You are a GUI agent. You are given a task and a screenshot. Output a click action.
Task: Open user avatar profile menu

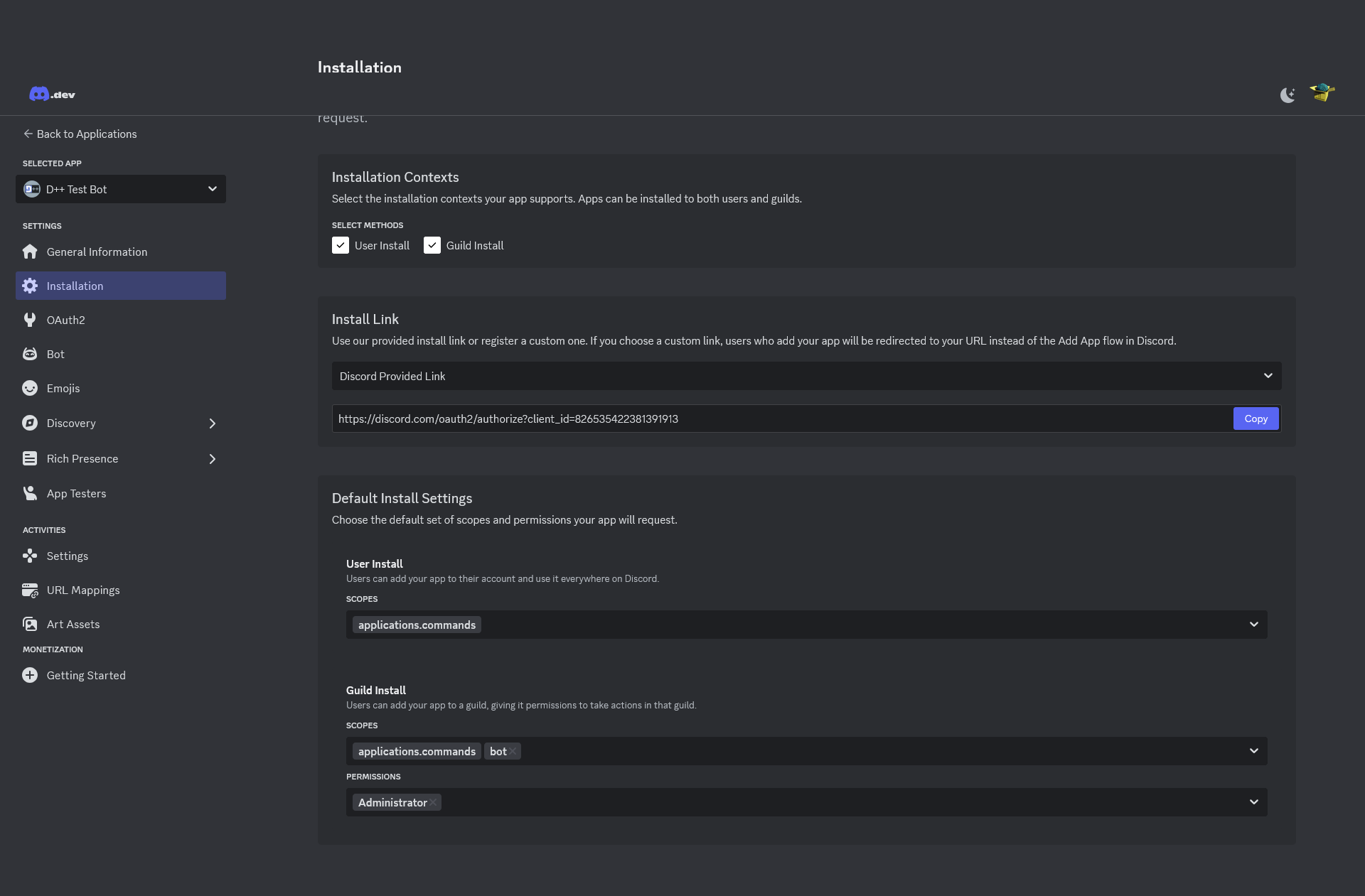click(1322, 93)
